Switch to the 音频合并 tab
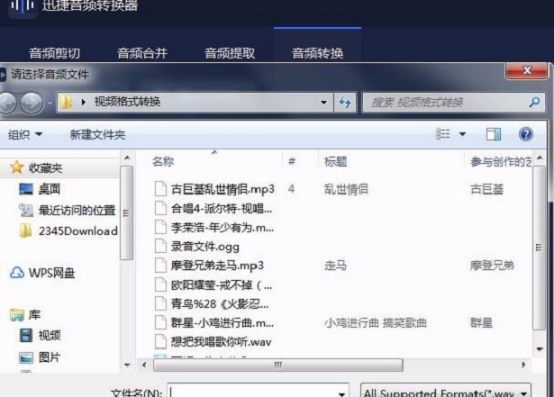554x397 pixels. click(142, 53)
